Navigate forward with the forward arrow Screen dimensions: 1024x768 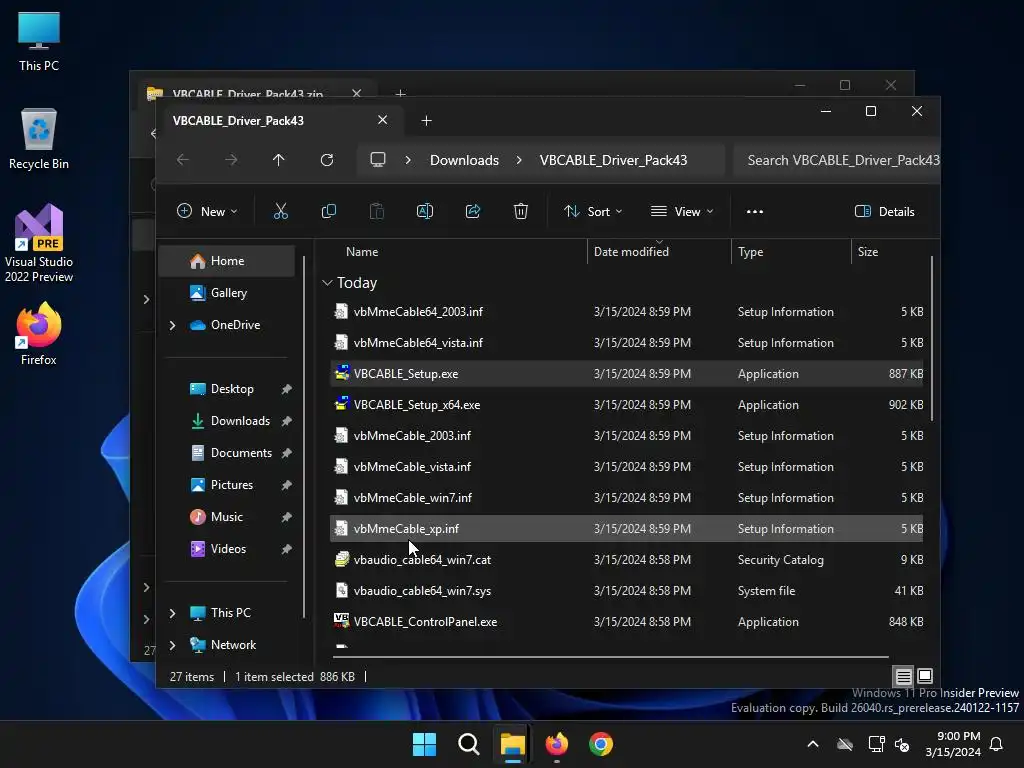[x=231, y=160]
